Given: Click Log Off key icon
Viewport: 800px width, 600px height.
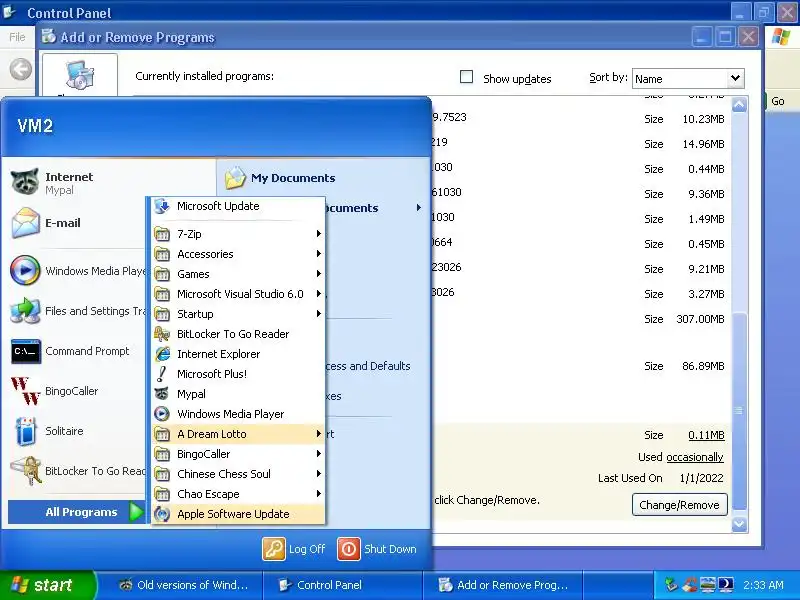Looking at the screenshot, I should point(274,549).
